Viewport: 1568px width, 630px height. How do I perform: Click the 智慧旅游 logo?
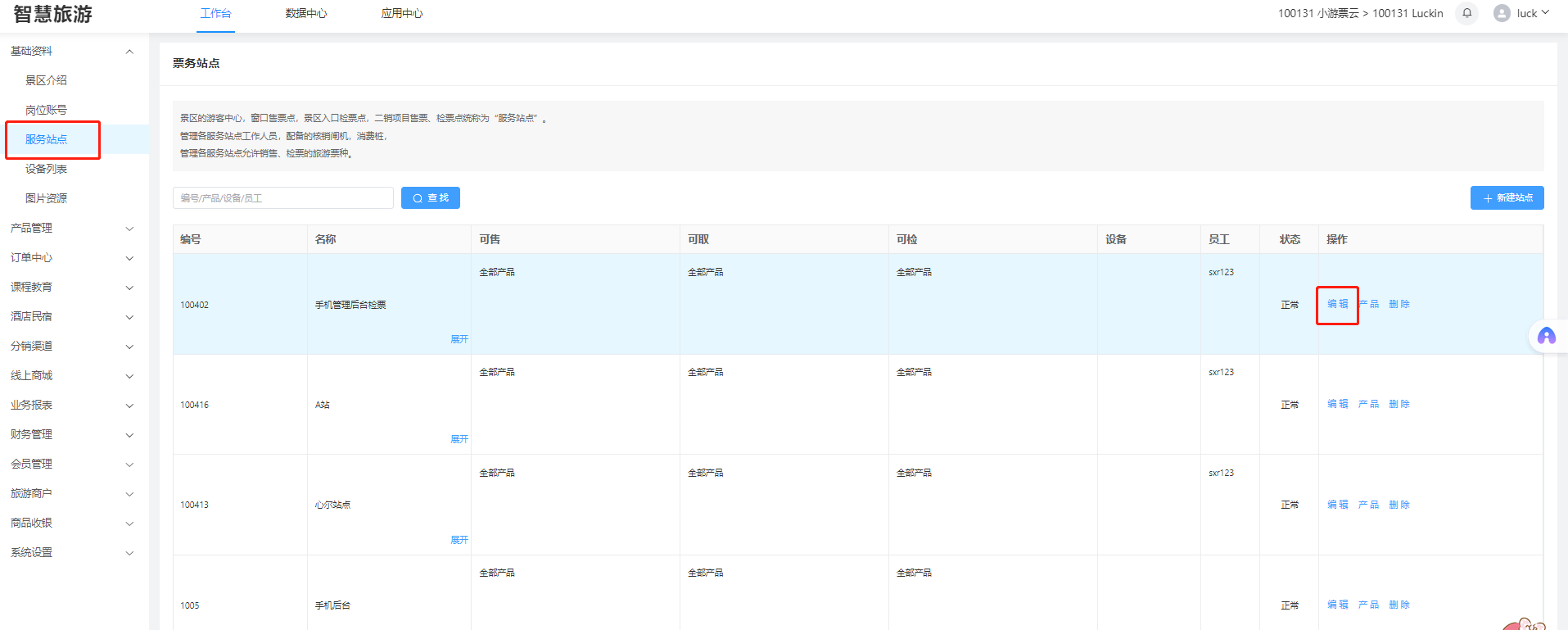53,14
